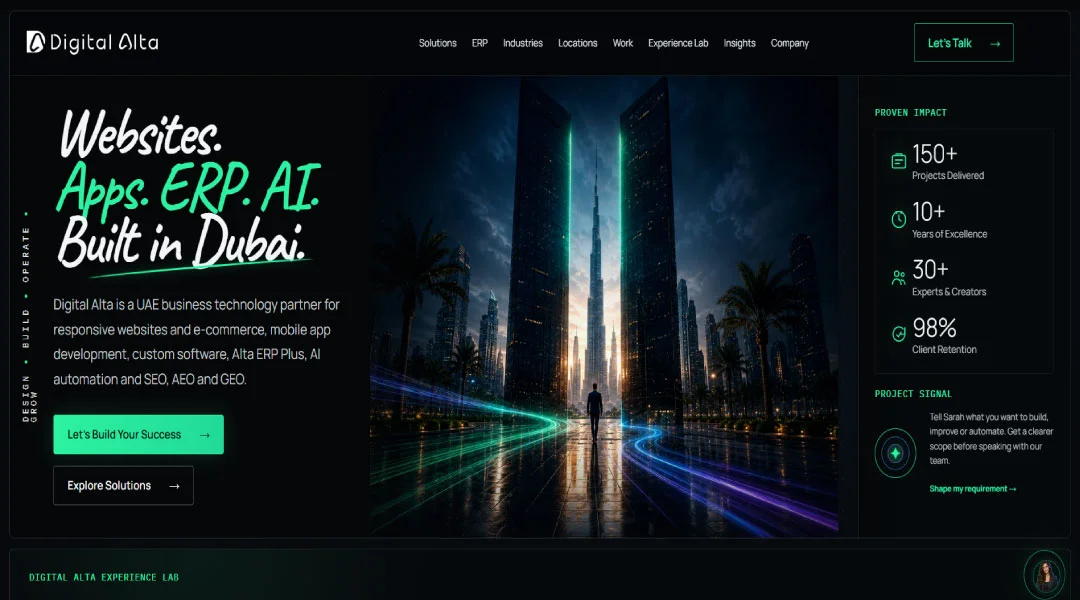Viewport: 1080px width, 600px height.
Task: Go to the Locations page
Action: (577, 43)
